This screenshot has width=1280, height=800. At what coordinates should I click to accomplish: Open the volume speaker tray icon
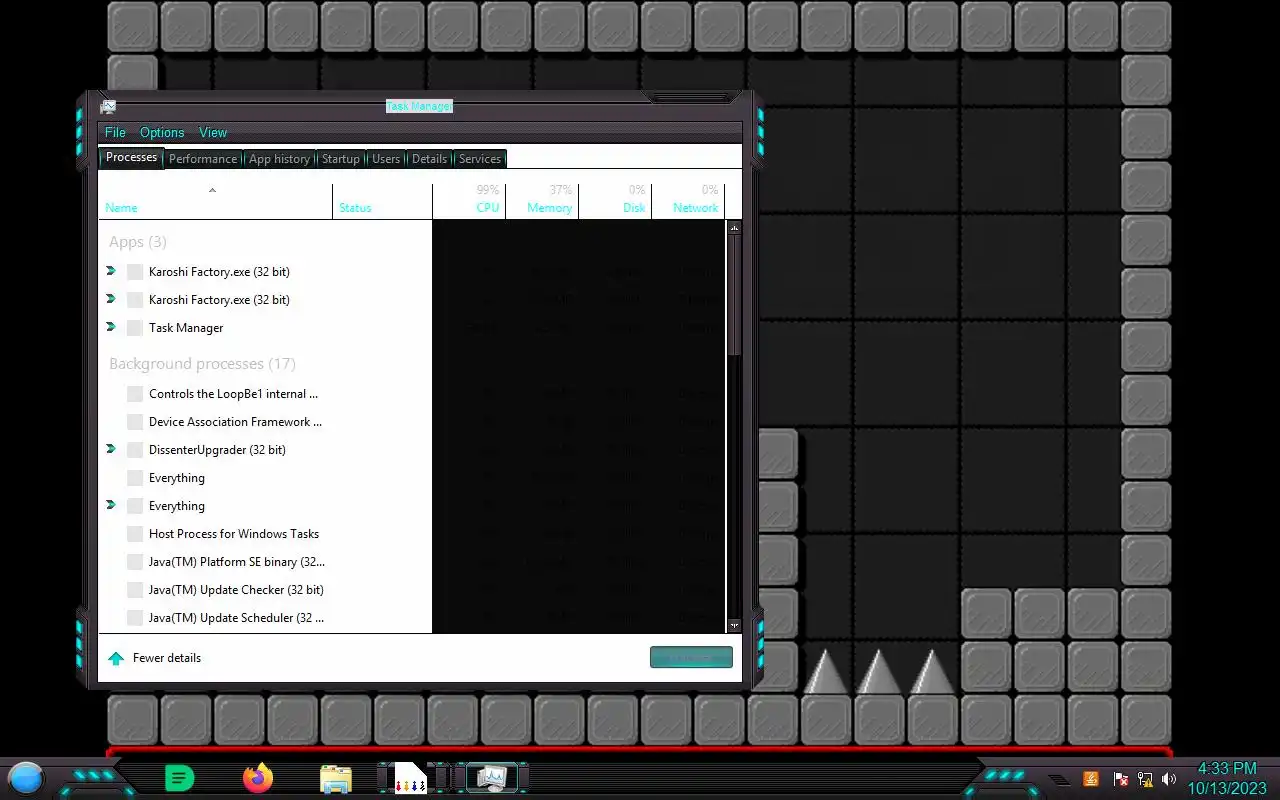pyautogui.click(x=1168, y=779)
